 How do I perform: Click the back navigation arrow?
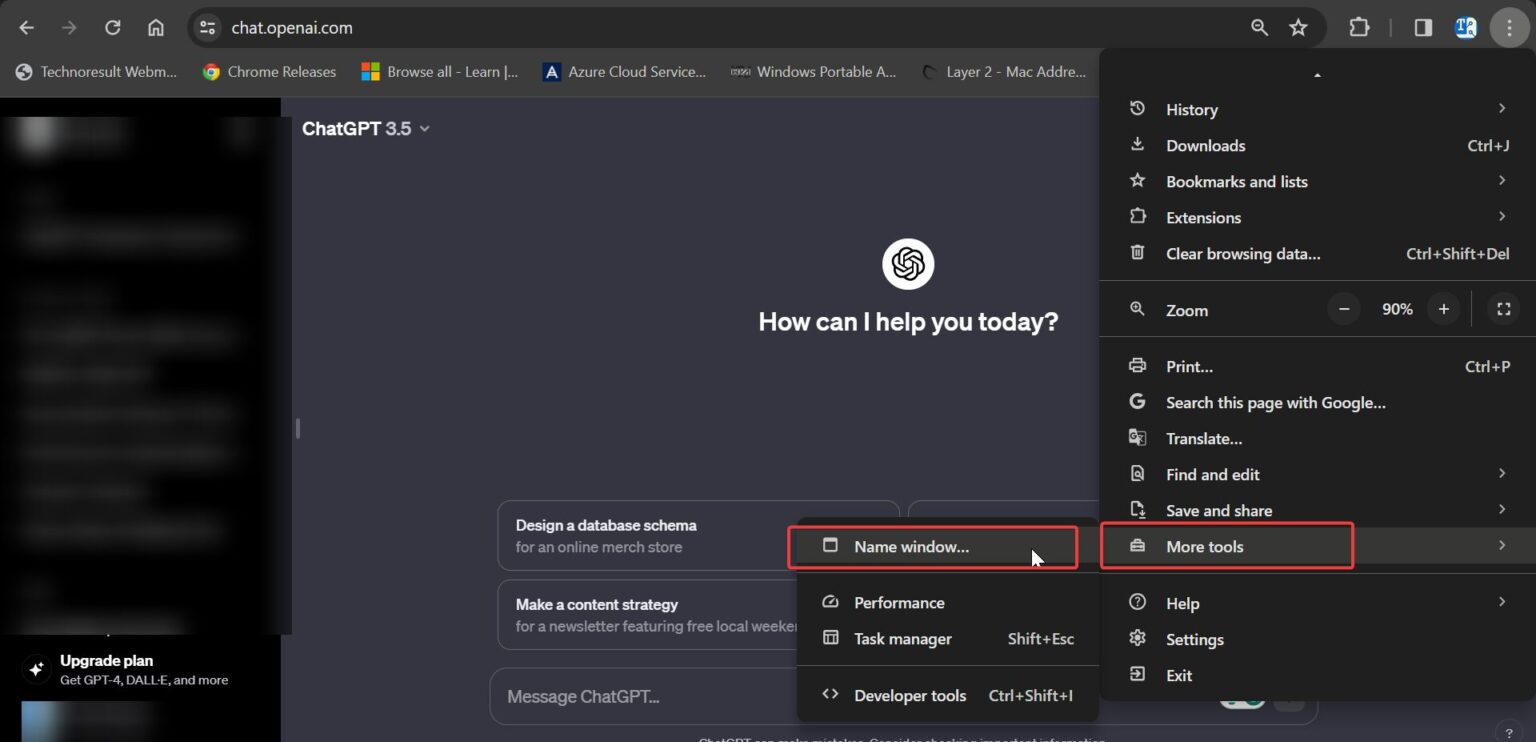point(26,28)
